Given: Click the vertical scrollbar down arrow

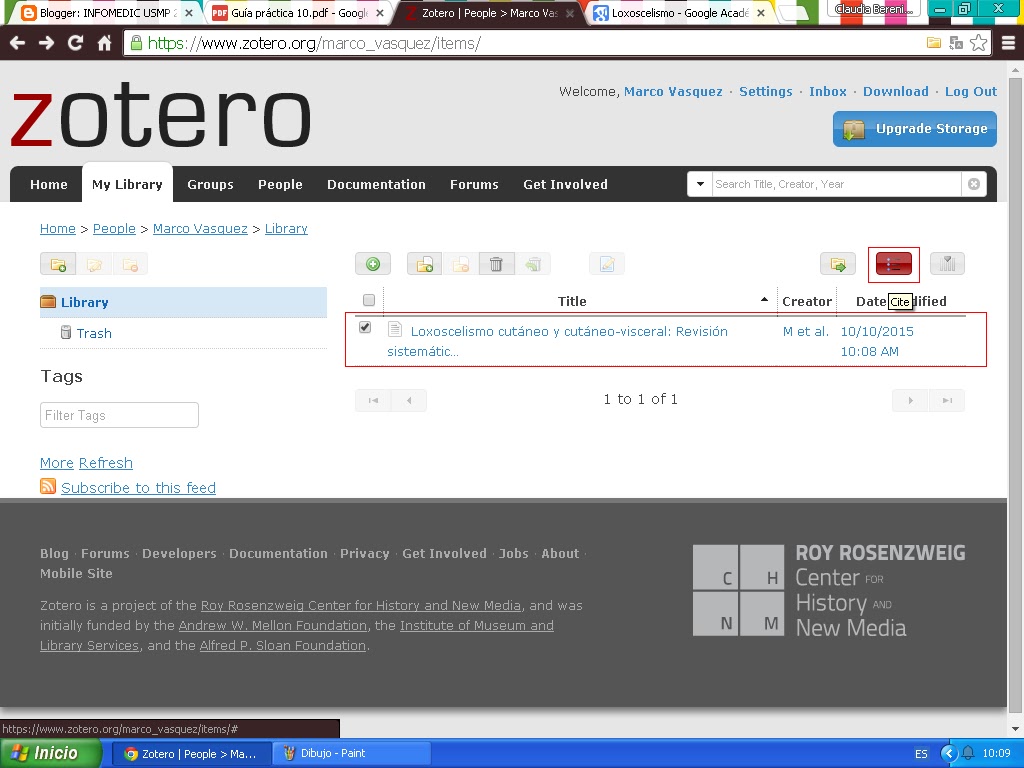Looking at the screenshot, I should coord(1016,728).
